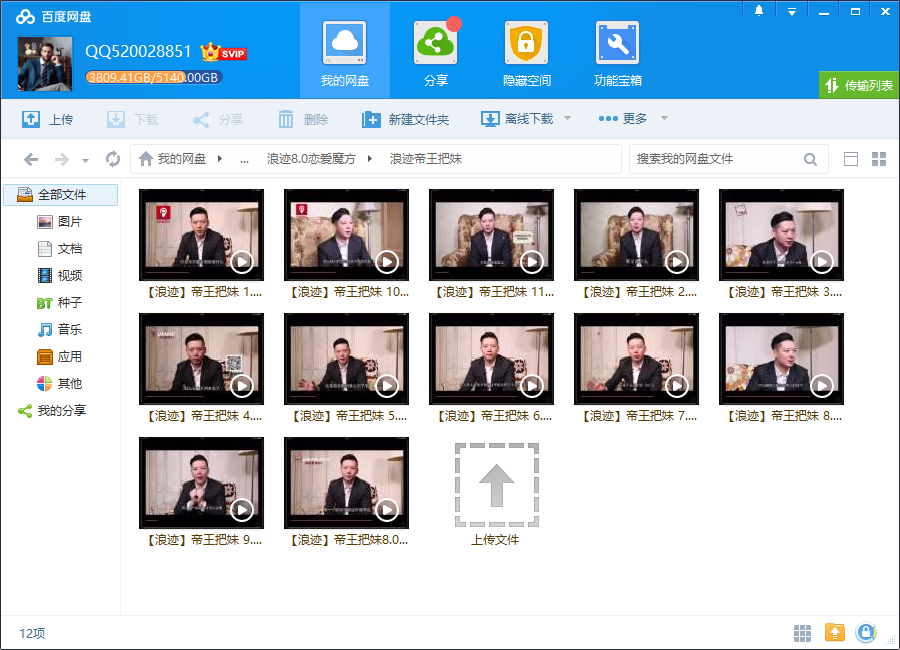Switch to list view layout
This screenshot has height=650, width=900.
(851, 159)
